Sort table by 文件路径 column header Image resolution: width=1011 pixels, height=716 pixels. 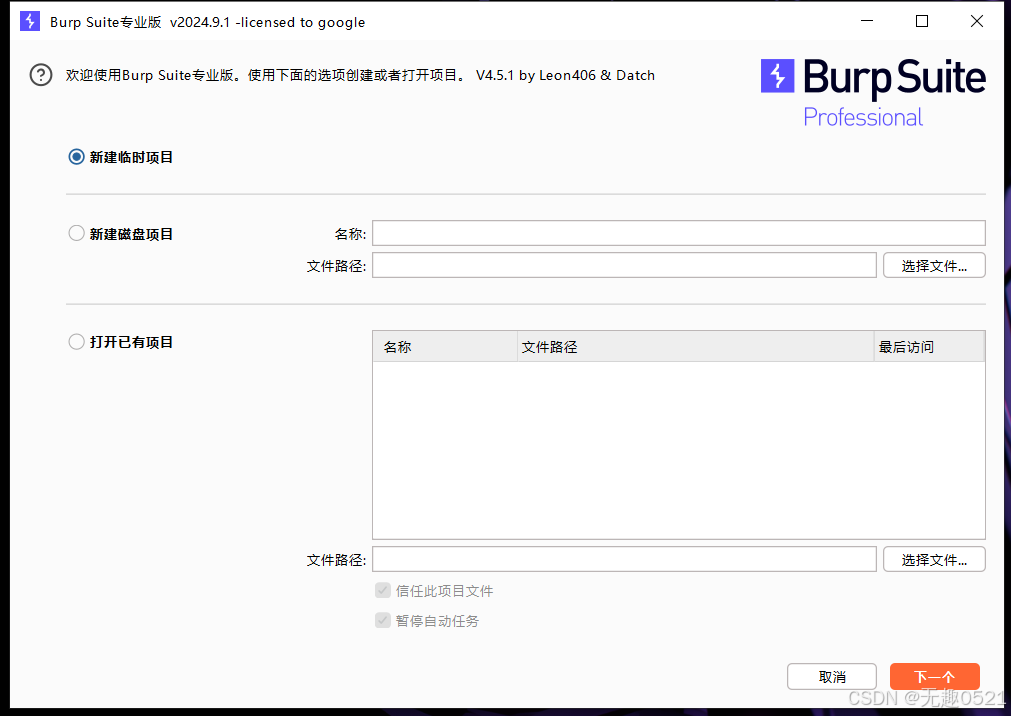[696, 347]
